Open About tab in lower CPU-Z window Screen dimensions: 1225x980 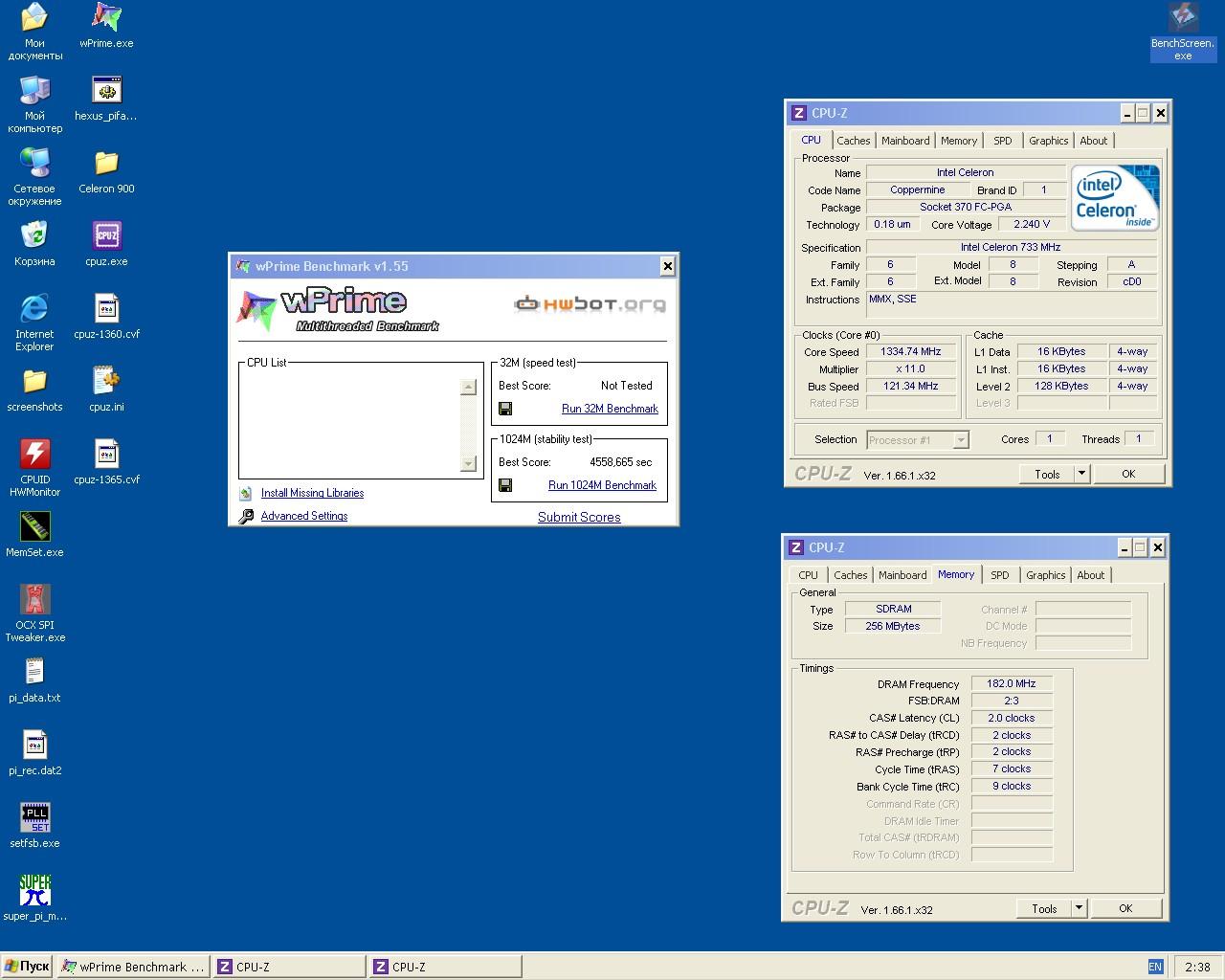(1091, 575)
